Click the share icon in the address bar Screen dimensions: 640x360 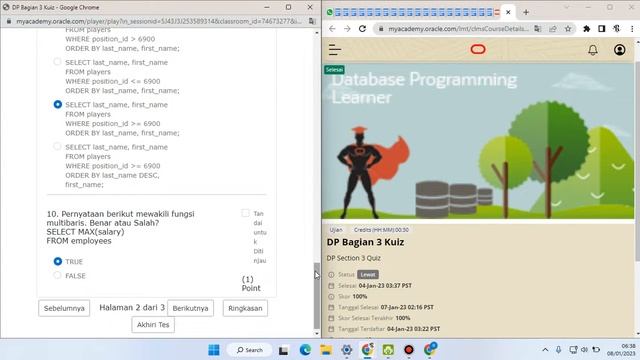click(x=553, y=29)
